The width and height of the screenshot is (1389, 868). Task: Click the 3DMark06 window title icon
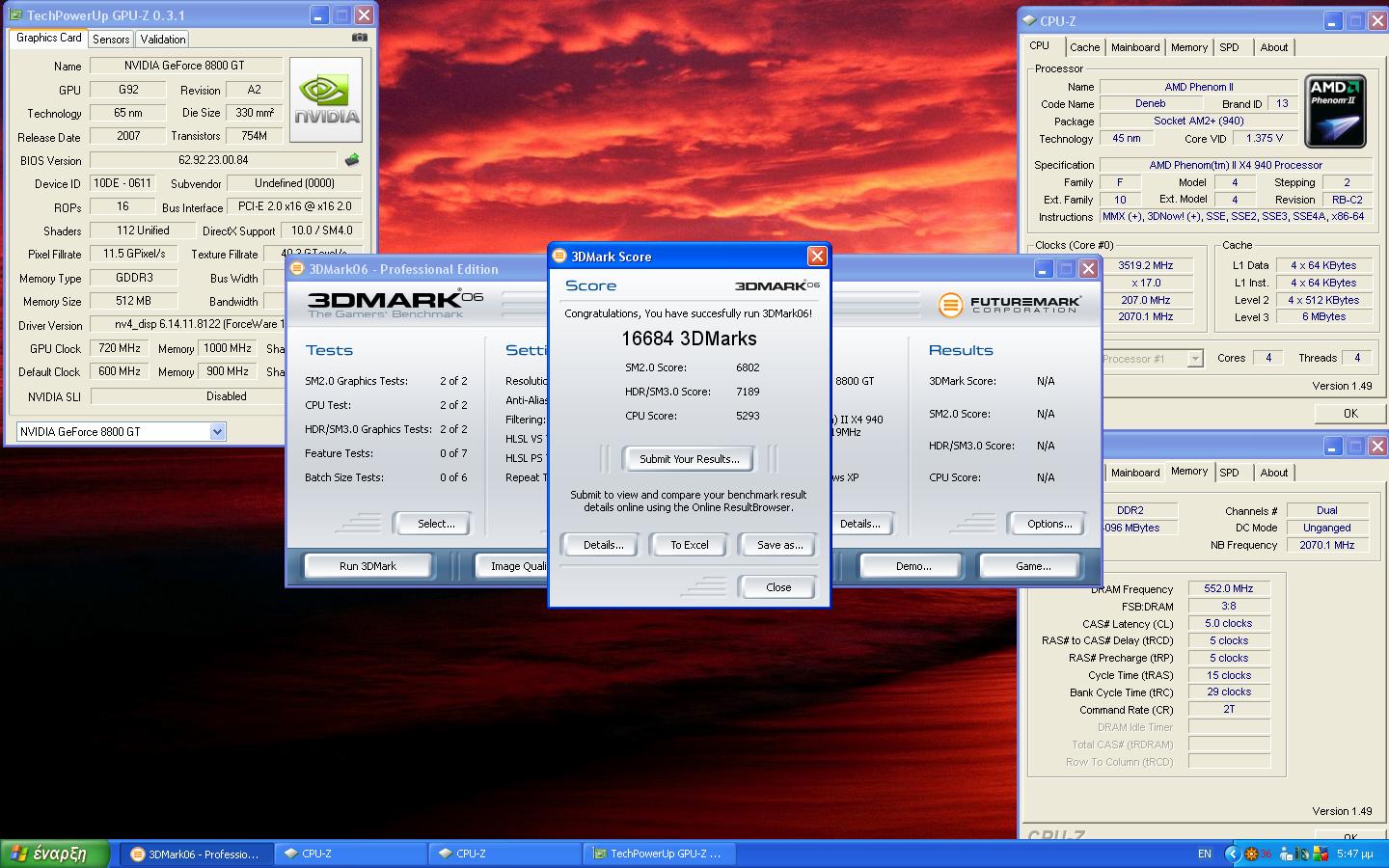click(297, 269)
